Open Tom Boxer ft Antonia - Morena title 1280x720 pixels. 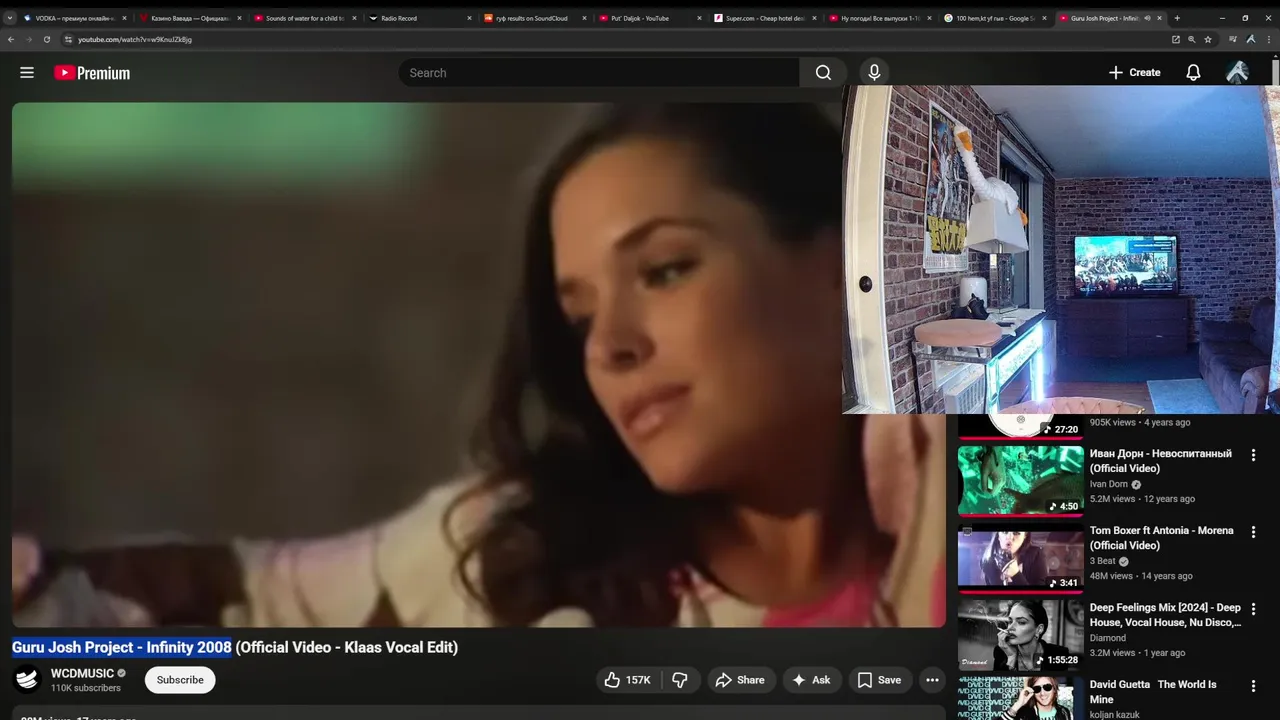(x=1161, y=538)
